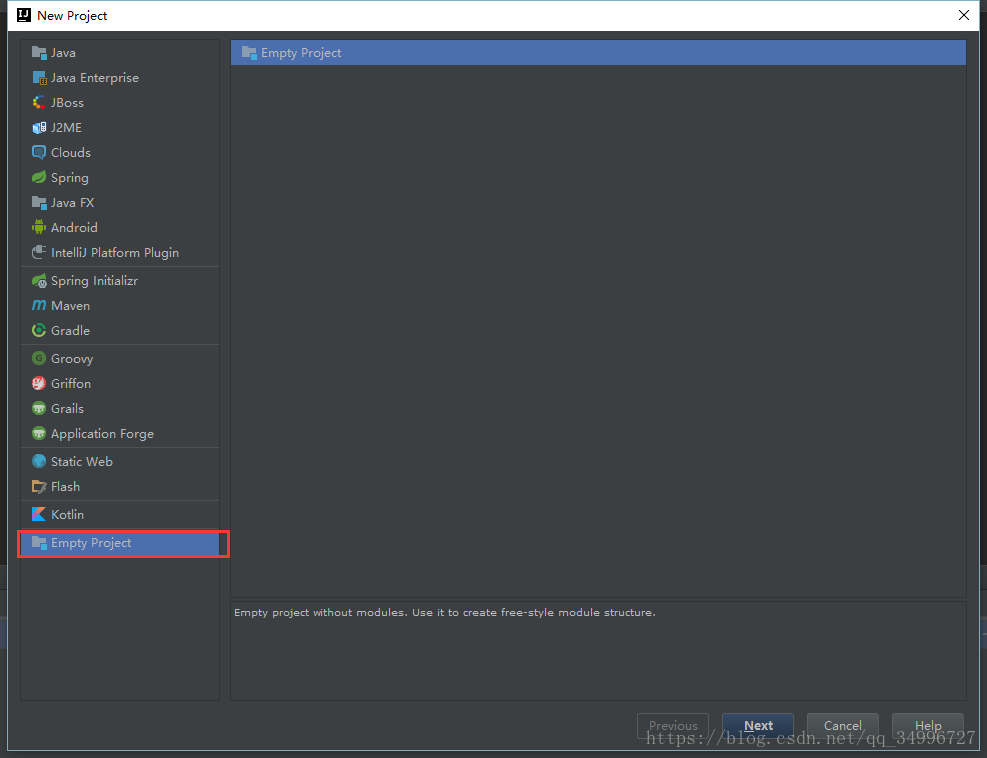The height and width of the screenshot is (758, 987).
Task: Choose JBoss label in list
Action: [x=67, y=103]
